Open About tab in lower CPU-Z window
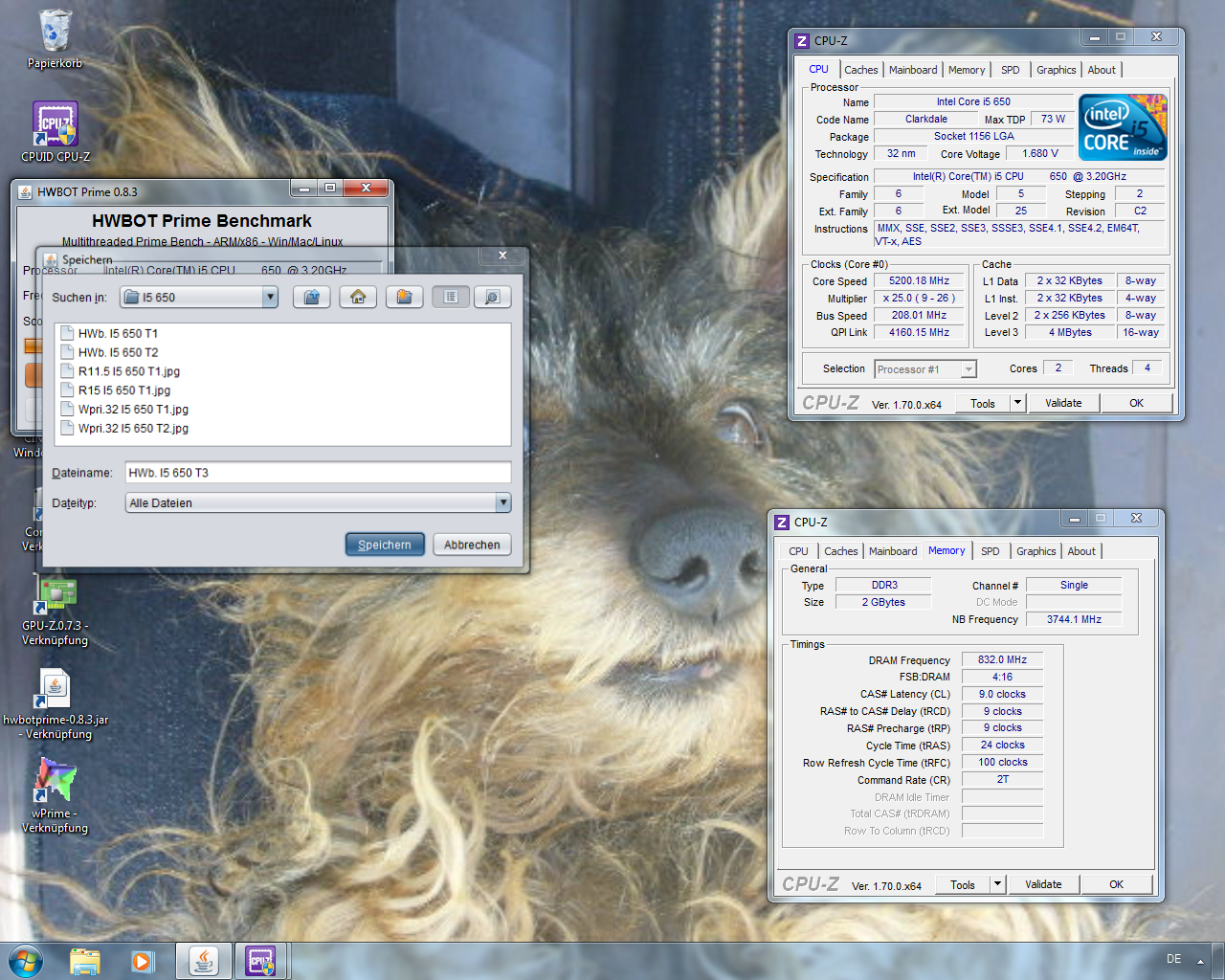Screen dimensions: 1225x980 tap(1081, 551)
